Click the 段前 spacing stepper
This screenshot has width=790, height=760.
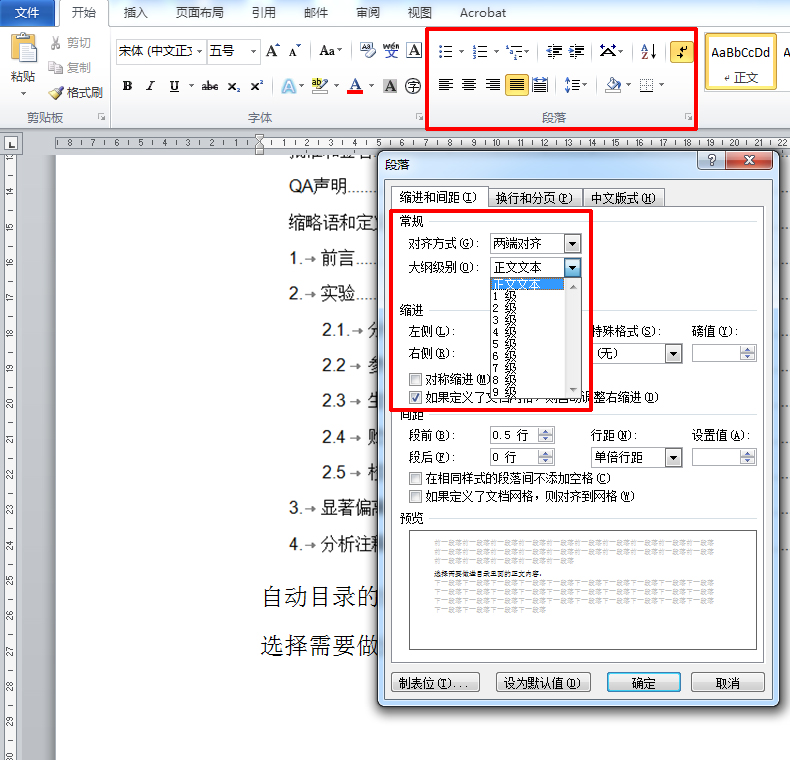[545, 435]
